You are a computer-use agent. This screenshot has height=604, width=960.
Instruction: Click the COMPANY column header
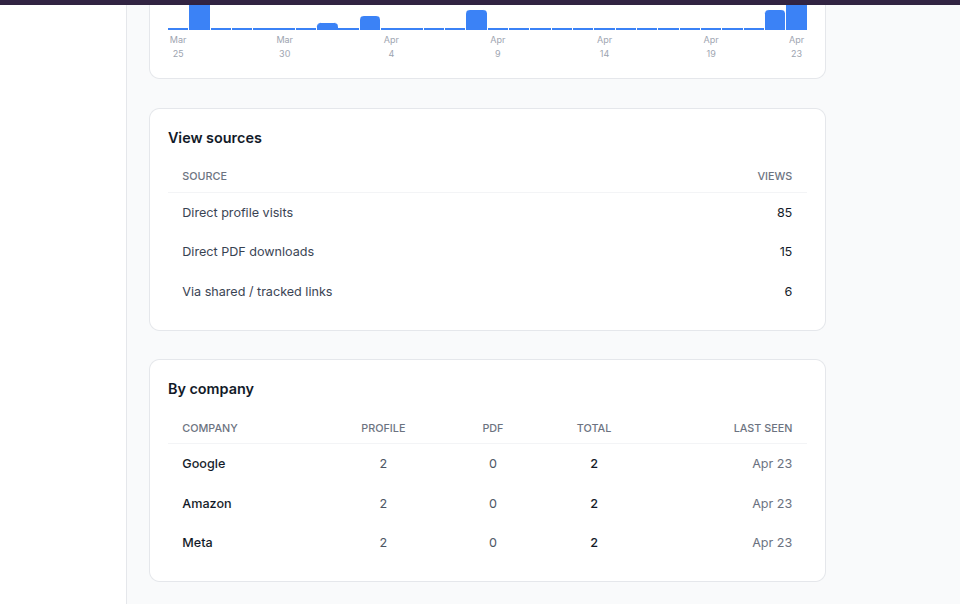pyautogui.click(x=210, y=428)
